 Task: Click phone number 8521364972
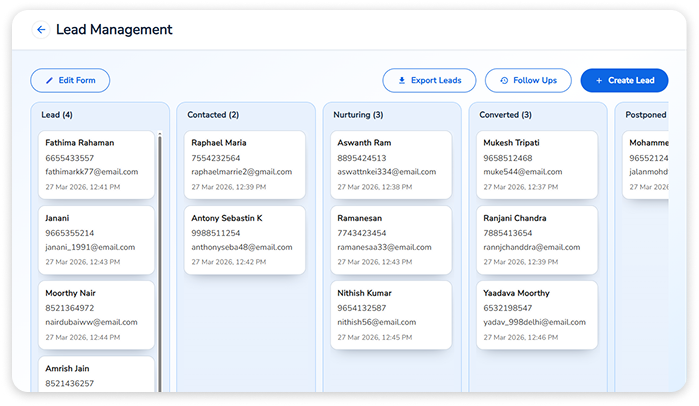[70, 308]
